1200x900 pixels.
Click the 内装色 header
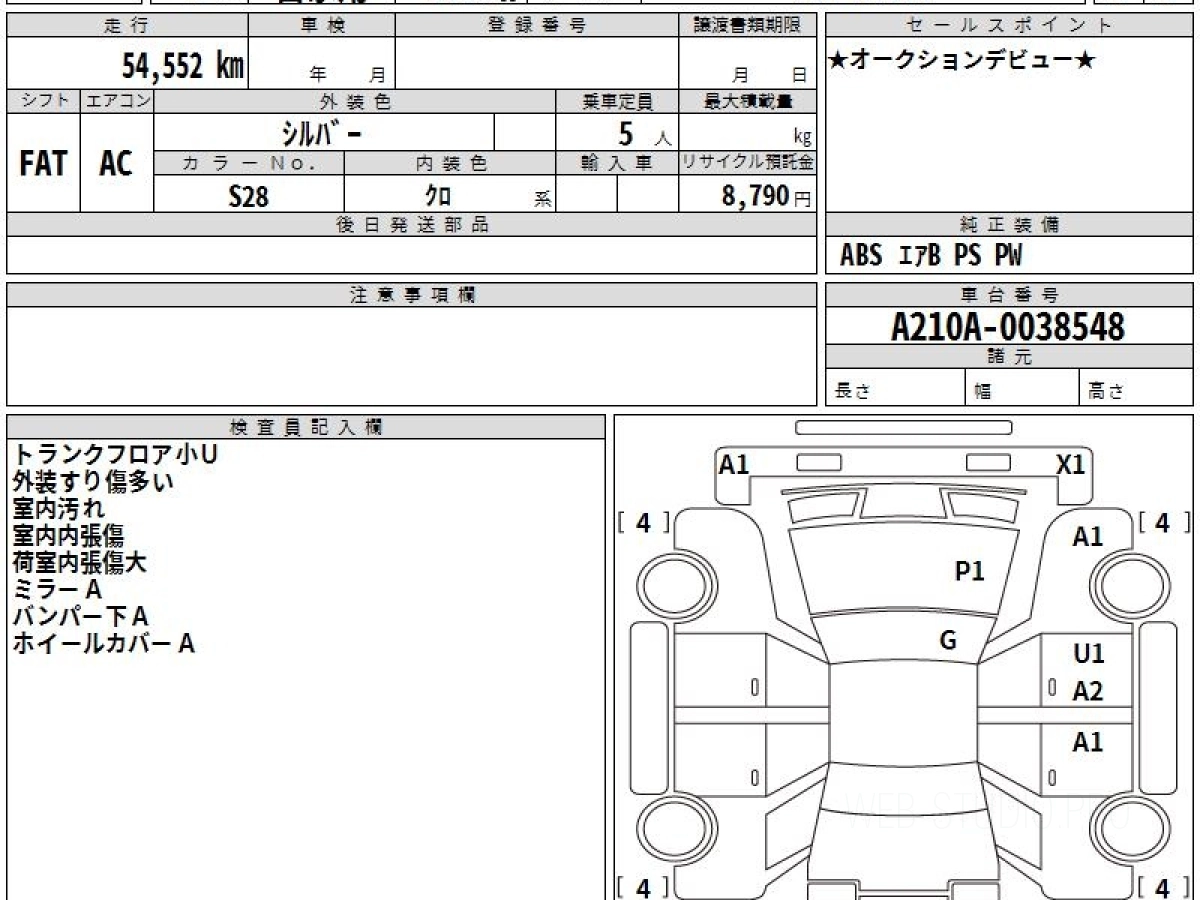(450, 164)
